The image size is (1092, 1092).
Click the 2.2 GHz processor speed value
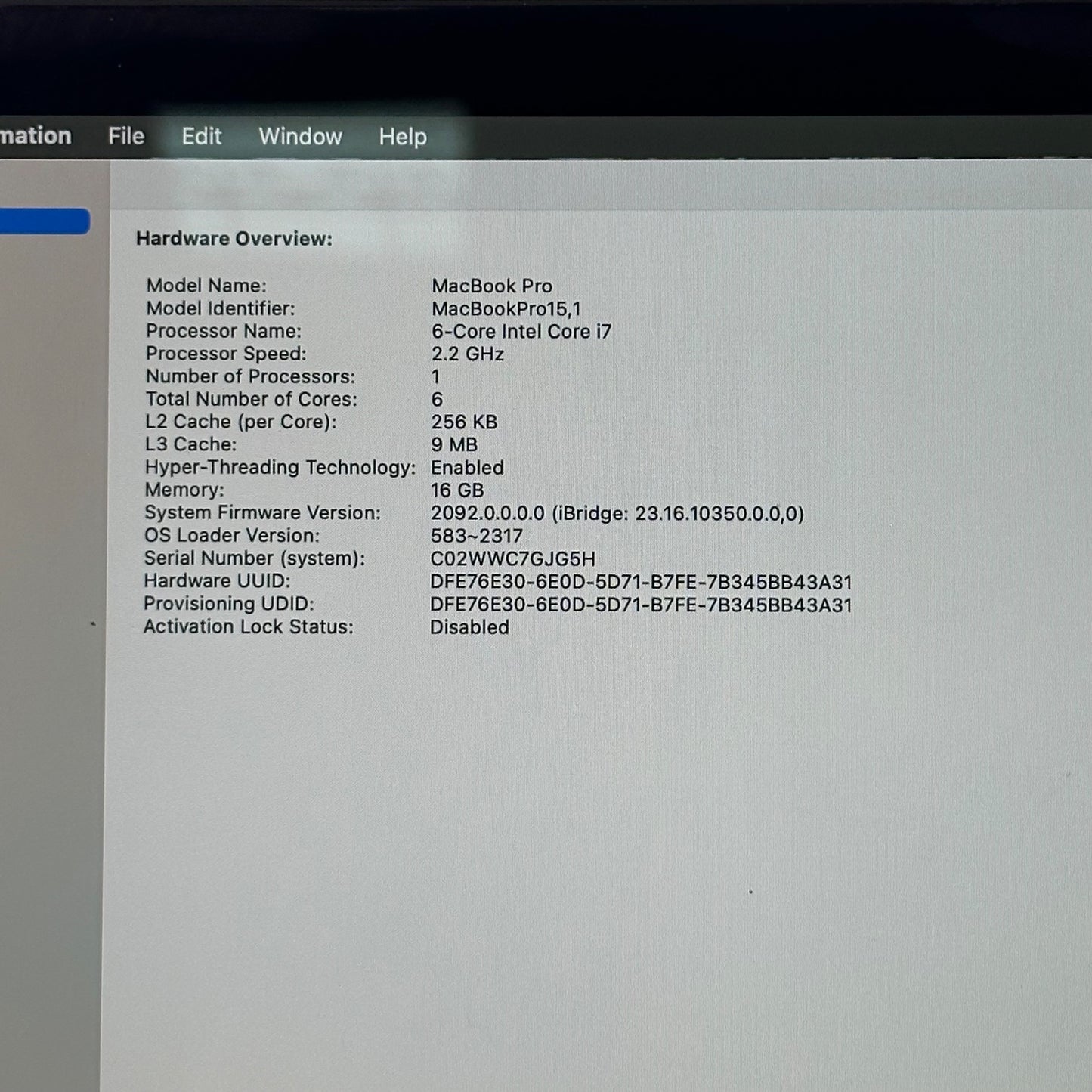click(x=467, y=354)
